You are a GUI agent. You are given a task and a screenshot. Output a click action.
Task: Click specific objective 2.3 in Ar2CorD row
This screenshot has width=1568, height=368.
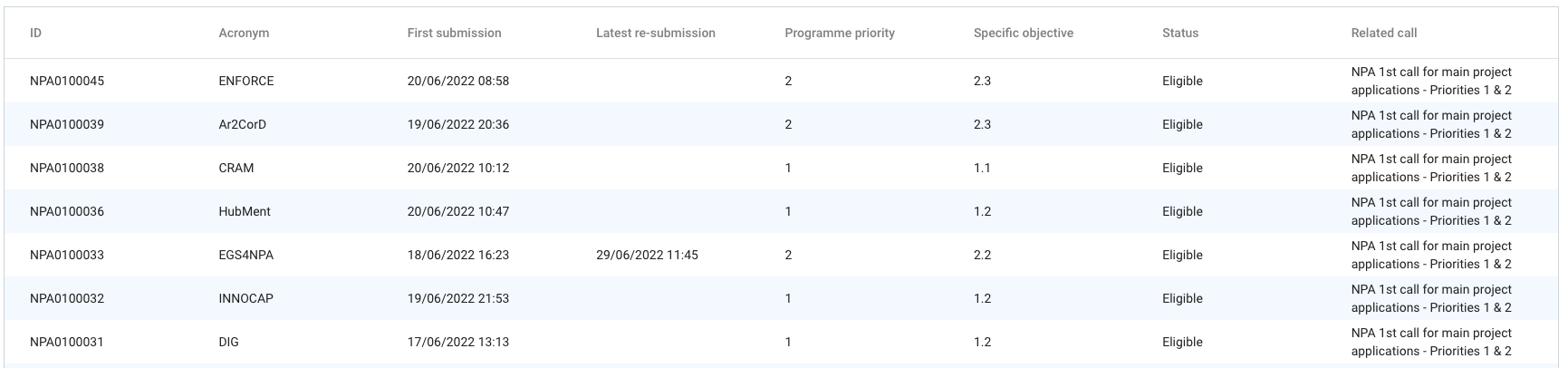coord(982,124)
